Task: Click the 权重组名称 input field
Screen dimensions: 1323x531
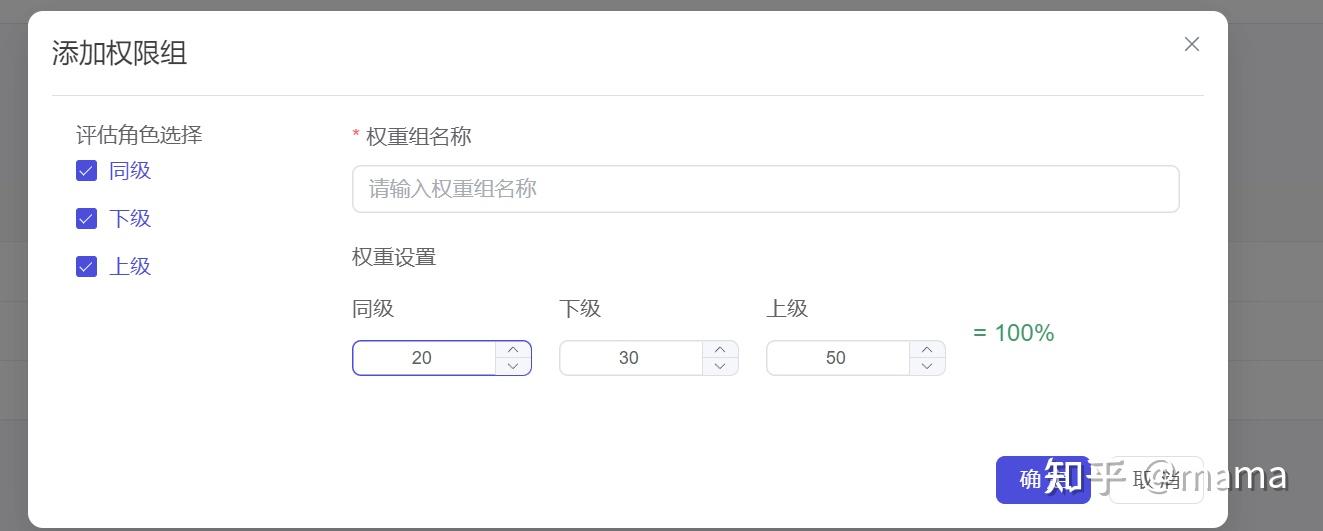Action: tap(765, 189)
